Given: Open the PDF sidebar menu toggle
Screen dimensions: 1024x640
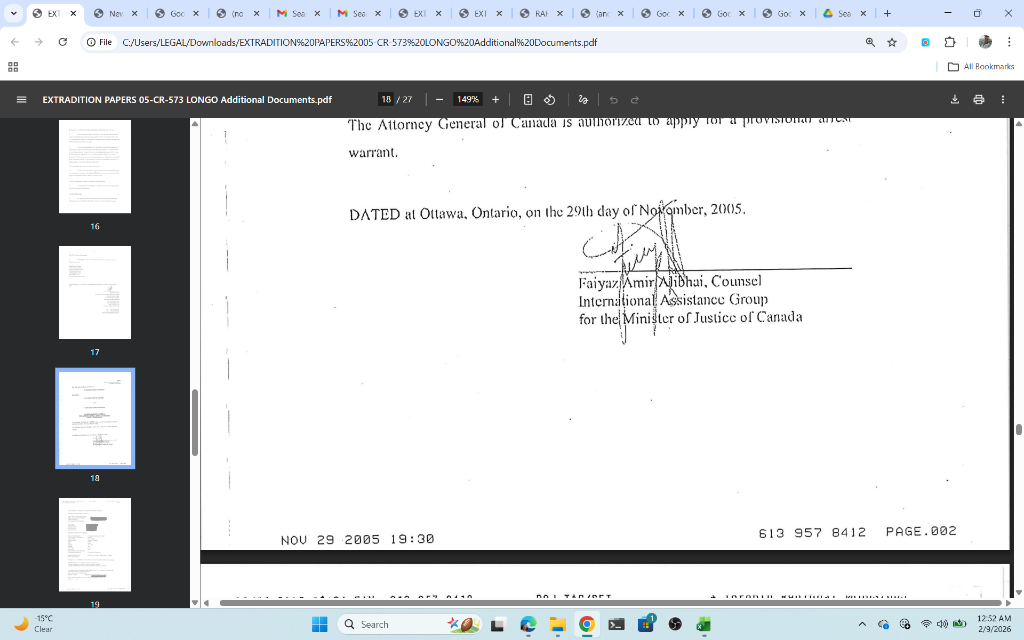Looking at the screenshot, I should (20, 99).
